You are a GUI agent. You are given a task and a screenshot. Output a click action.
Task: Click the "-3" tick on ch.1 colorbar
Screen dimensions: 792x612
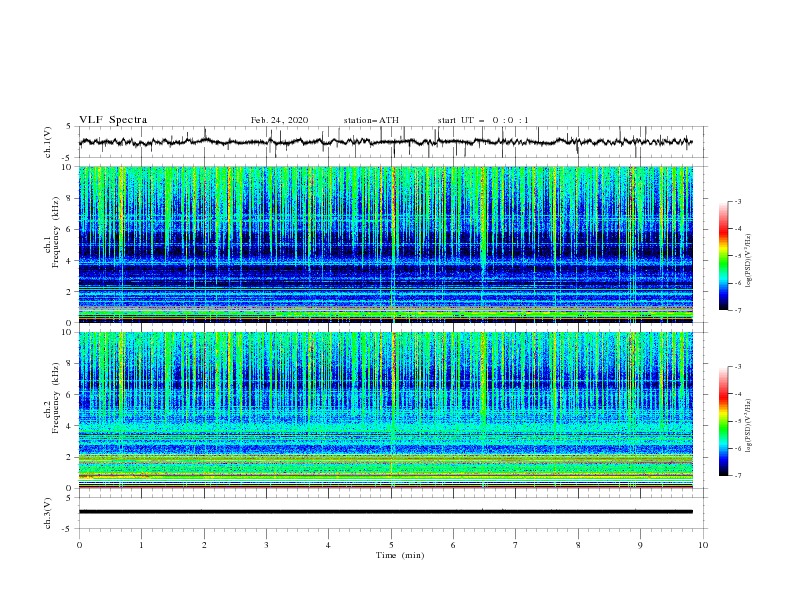tap(738, 201)
